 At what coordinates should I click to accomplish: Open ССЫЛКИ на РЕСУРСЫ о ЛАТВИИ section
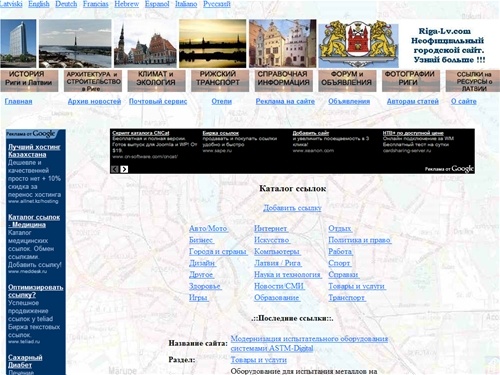pyautogui.click(x=473, y=81)
